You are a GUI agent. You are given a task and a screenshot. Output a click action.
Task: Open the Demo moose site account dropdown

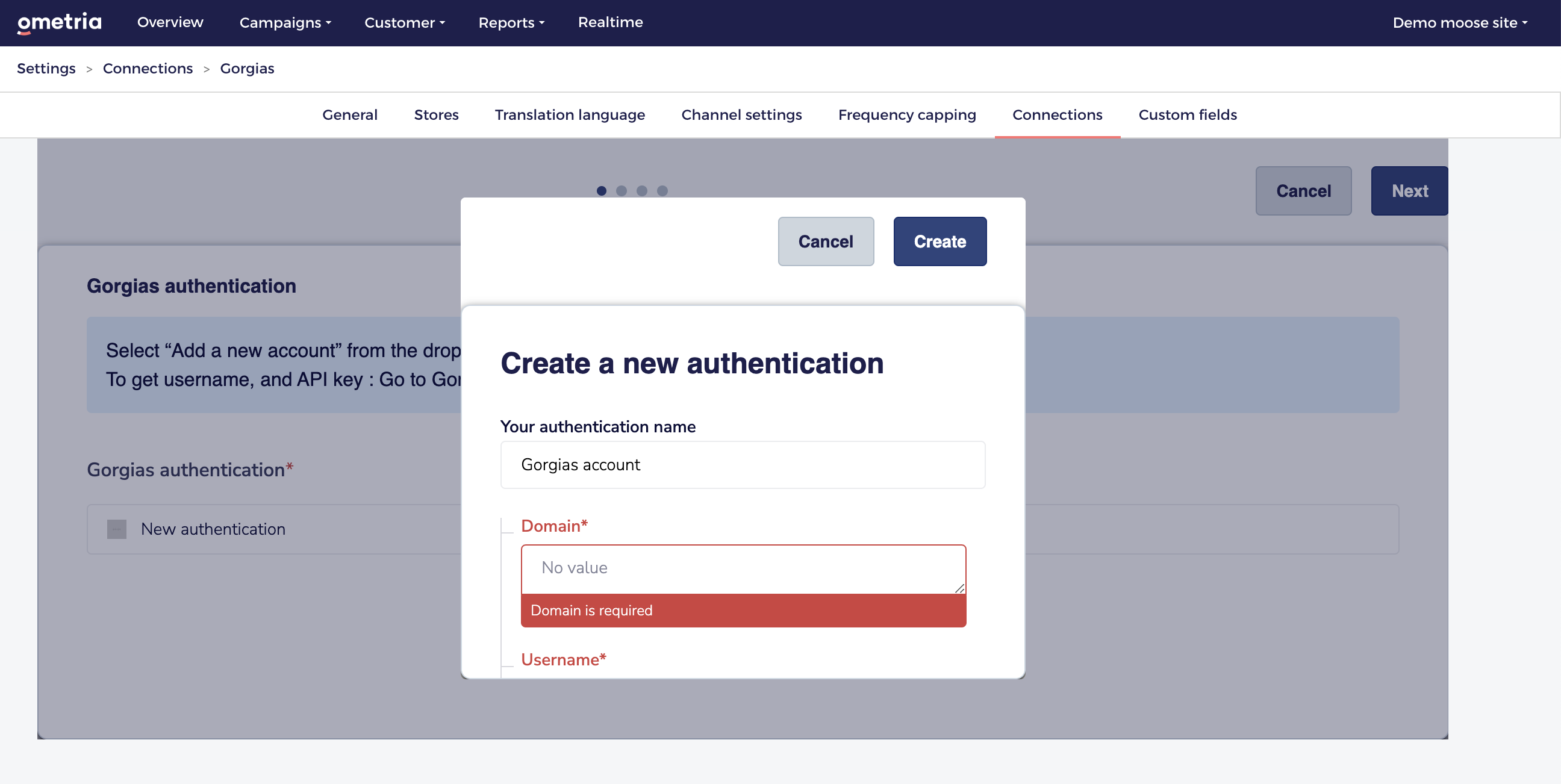1460,22
